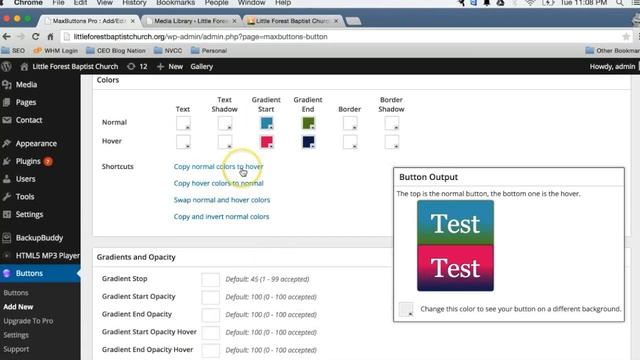This screenshot has height=360, width=640.
Task: Open the New content menu
Action: [x=170, y=66]
